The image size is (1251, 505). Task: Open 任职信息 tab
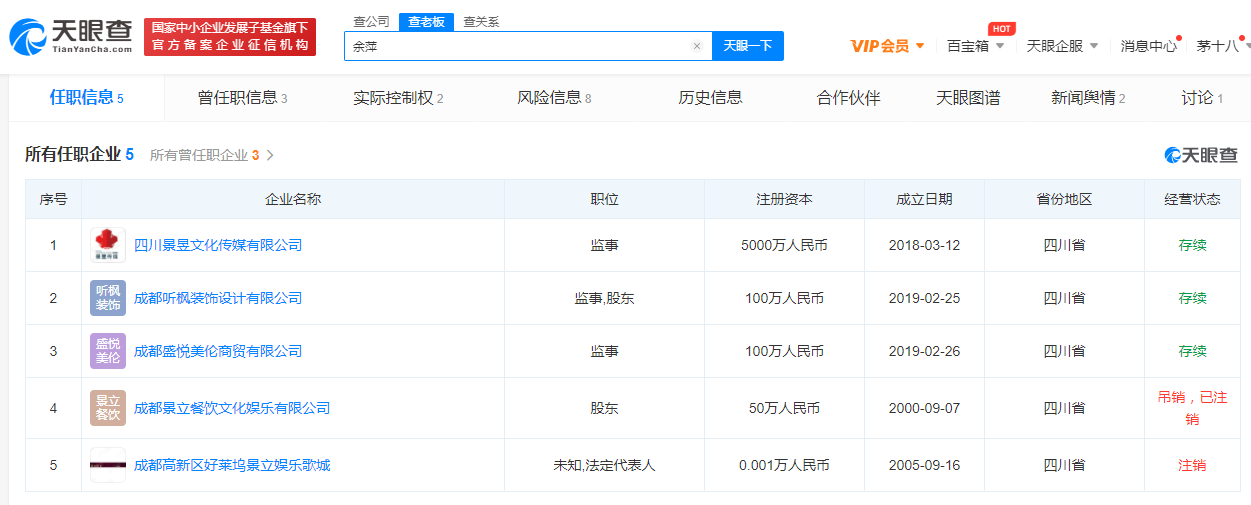[86, 97]
